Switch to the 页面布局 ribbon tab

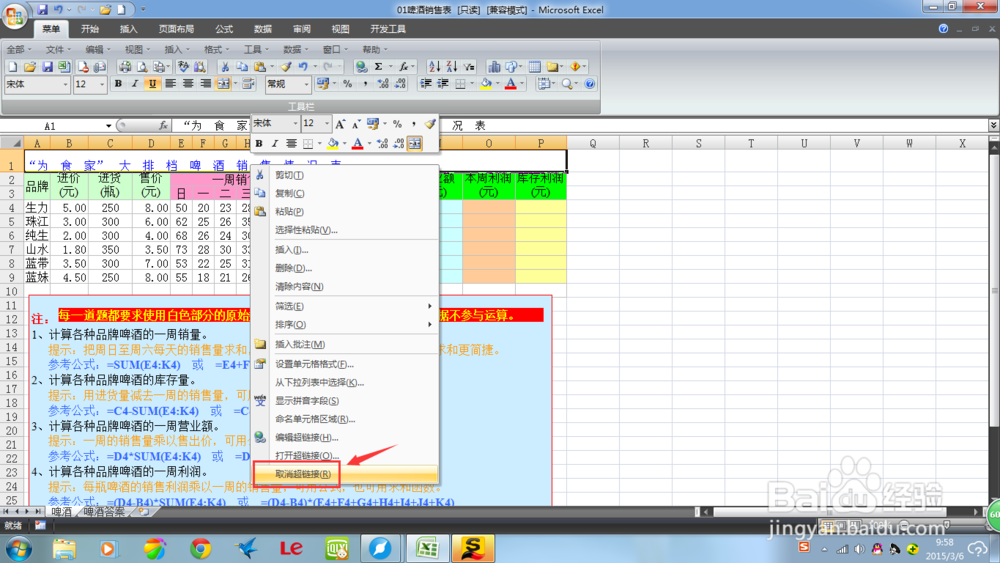(x=176, y=29)
